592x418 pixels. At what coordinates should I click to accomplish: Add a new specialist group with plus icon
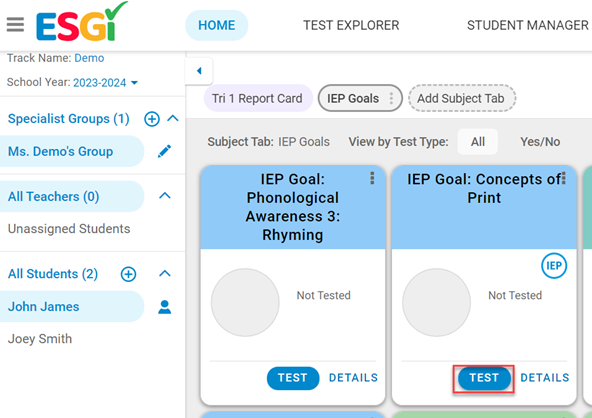[x=152, y=119]
